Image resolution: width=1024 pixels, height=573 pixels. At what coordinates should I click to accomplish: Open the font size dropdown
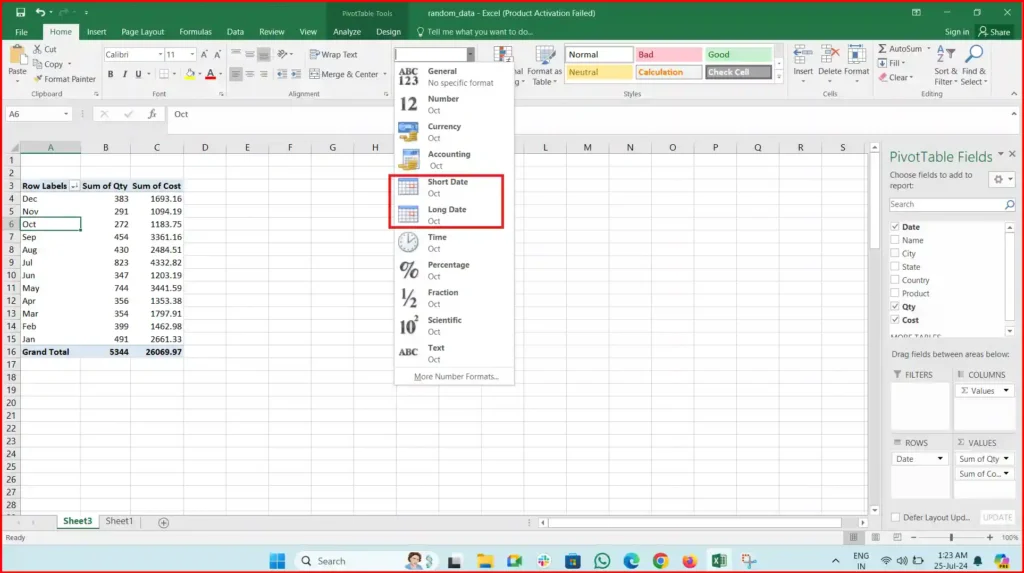click(192, 55)
